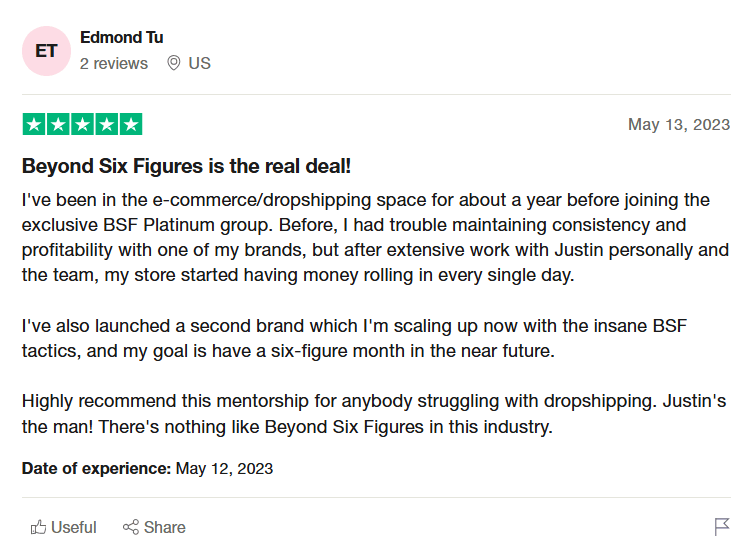Open the pink ET profile avatar

pos(46,51)
